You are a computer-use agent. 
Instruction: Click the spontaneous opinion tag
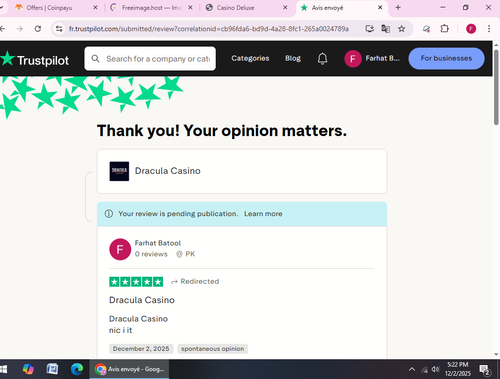pos(213,349)
